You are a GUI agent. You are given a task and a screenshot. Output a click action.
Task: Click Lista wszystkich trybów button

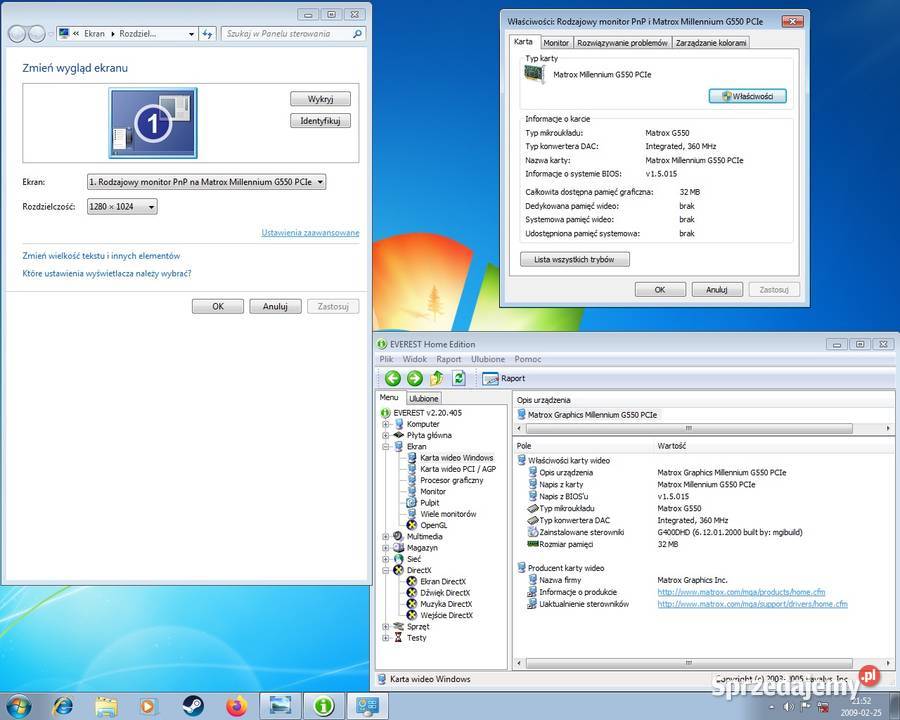pyautogui.click(x=575, y=260)
